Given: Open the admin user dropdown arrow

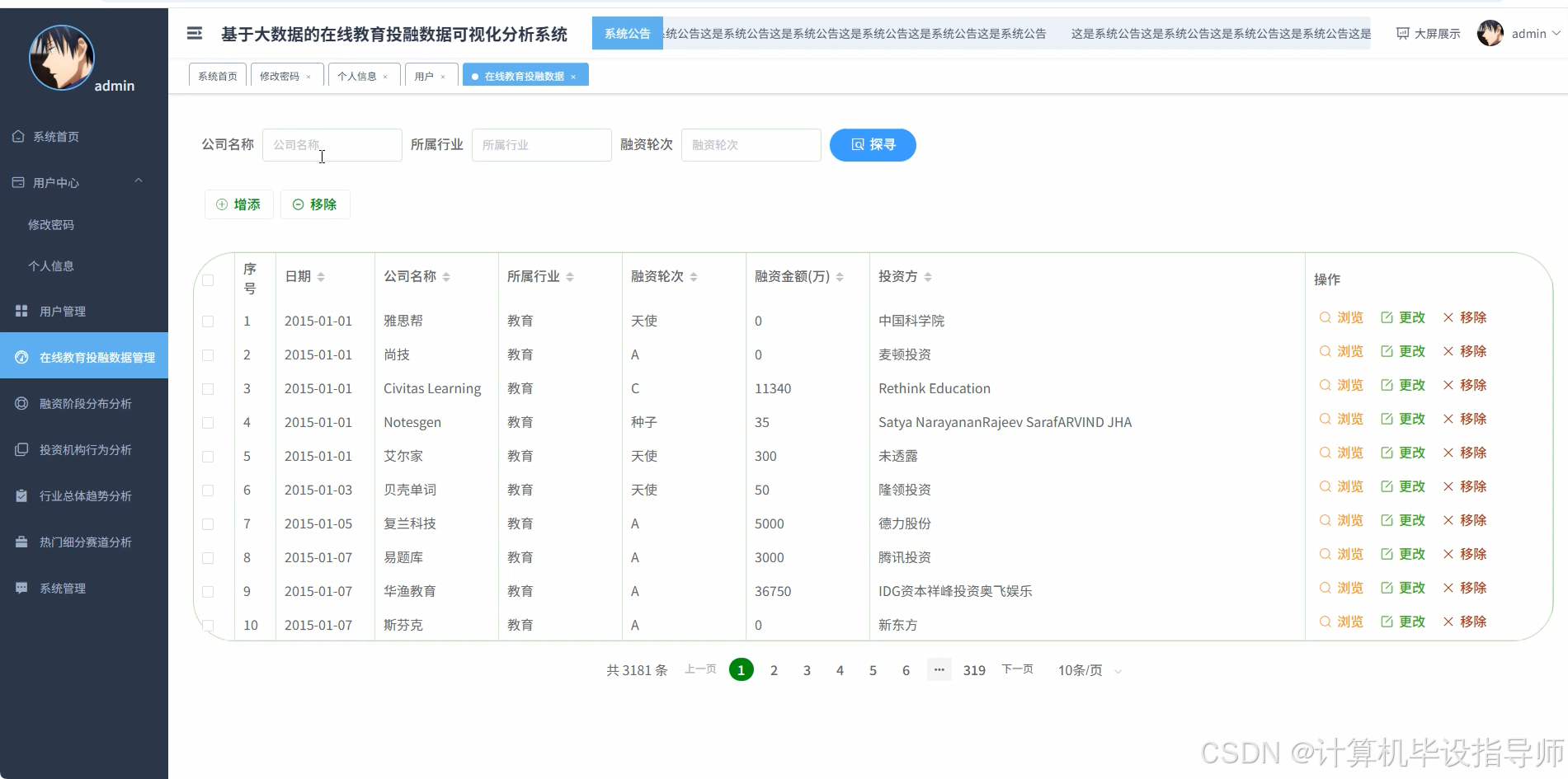Looking at the screenshot, I should tap(1556, 34).
